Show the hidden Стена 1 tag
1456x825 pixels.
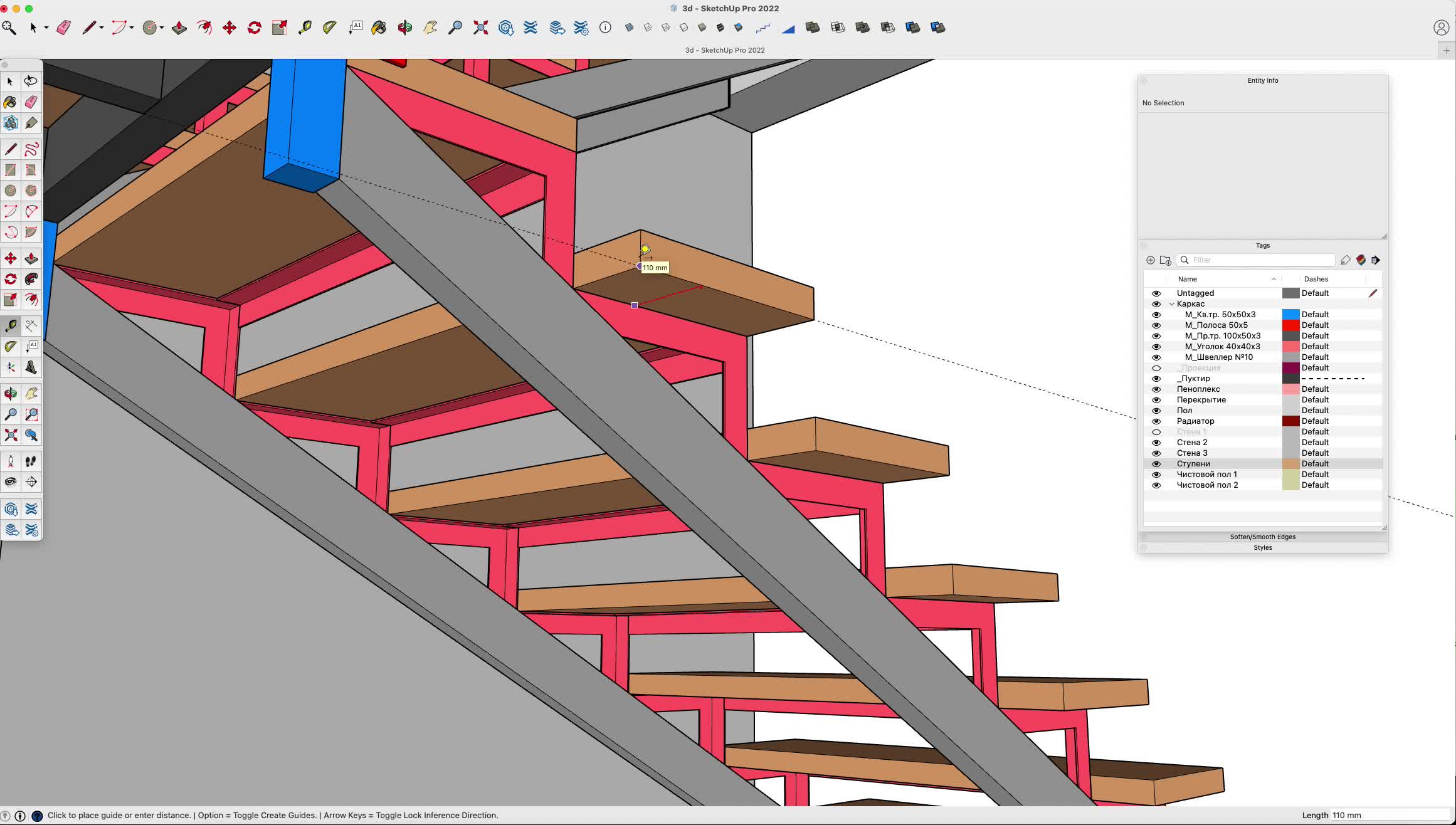click(x=1156, y=432)
